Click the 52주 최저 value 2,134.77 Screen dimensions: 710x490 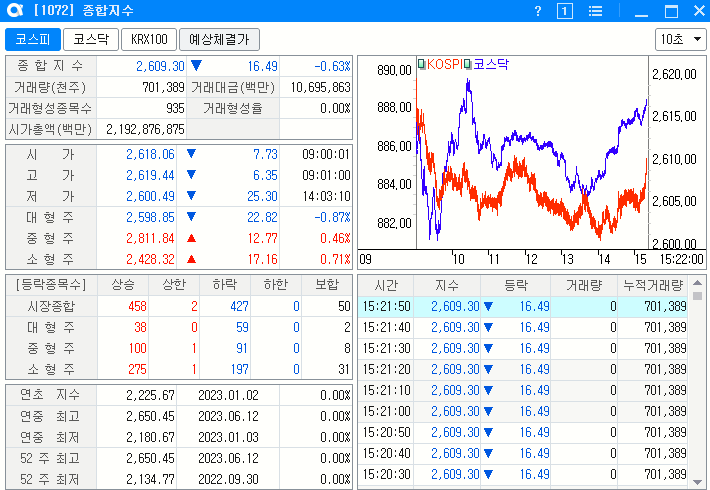[x=150, y=479]
